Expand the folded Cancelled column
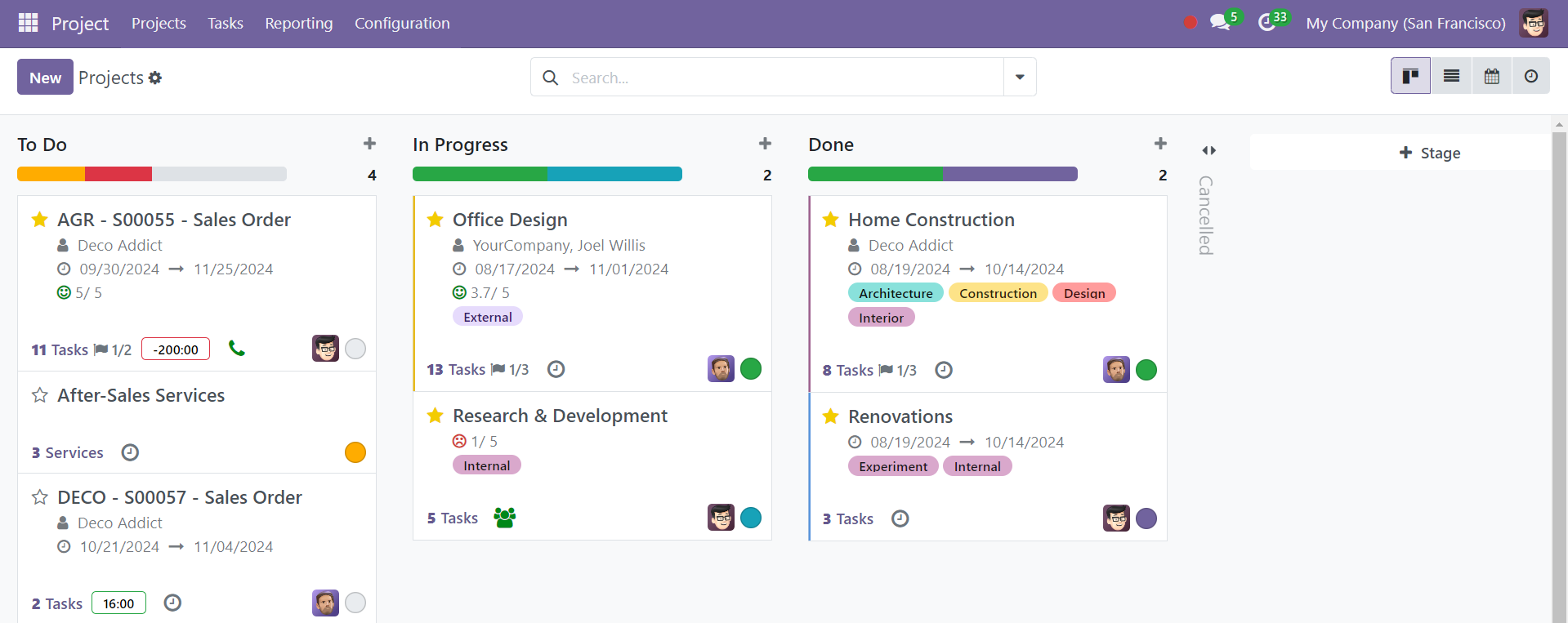 coord(1208,150)
